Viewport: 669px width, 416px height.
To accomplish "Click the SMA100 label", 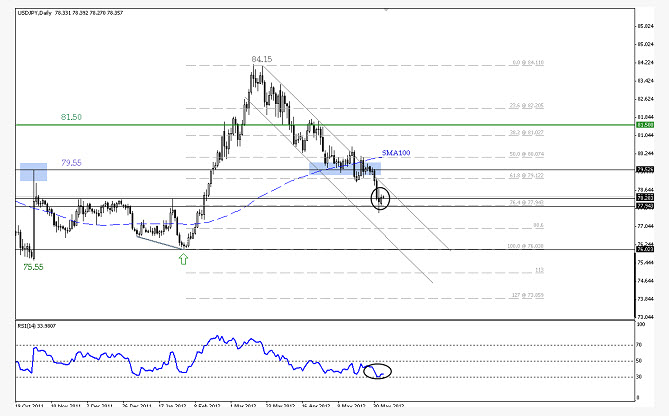I will pos(396,153).
